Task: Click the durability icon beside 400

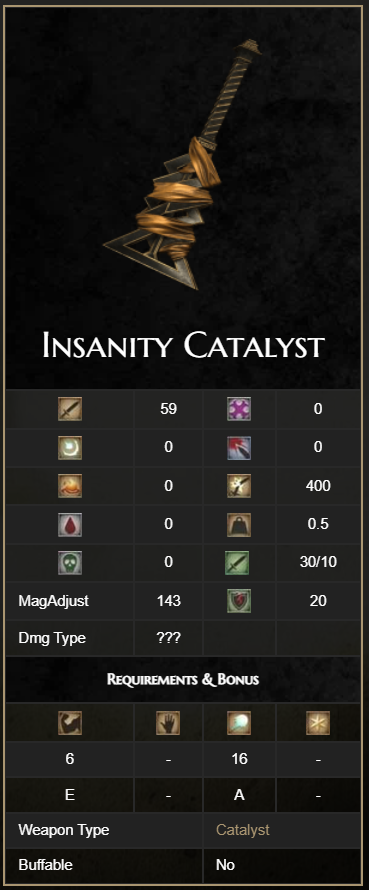Action: (239, 486)
